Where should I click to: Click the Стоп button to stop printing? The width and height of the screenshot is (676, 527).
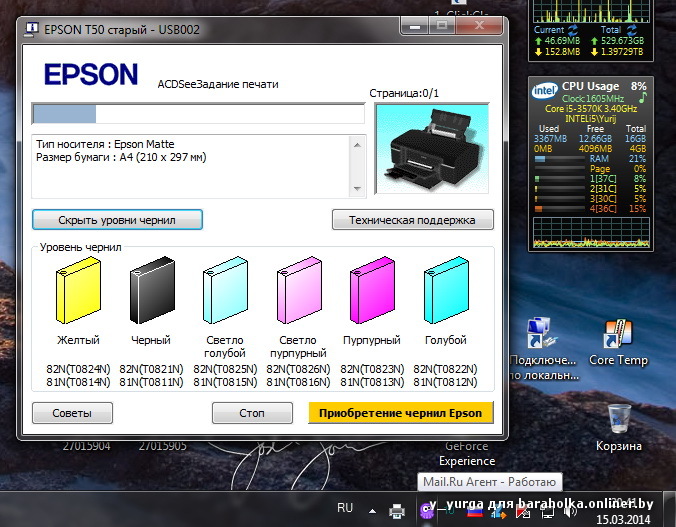point(252,413)
